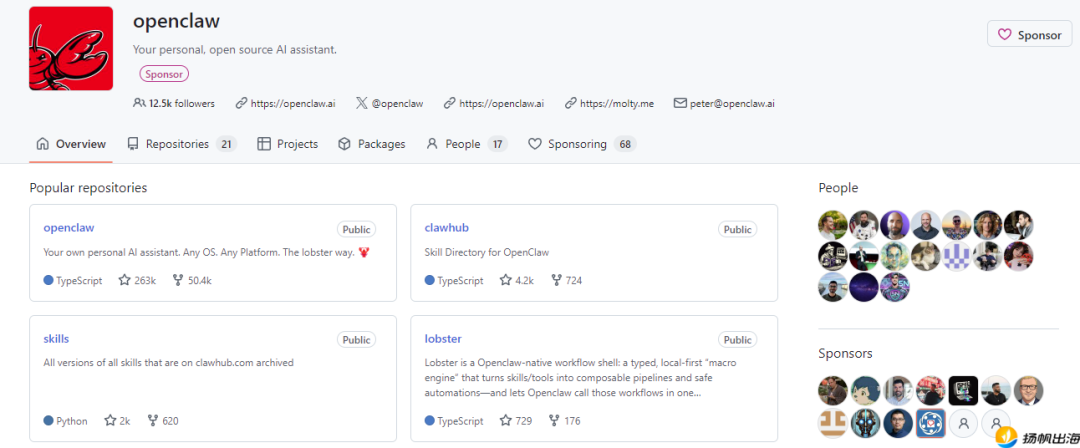Screen dimensions: 1080x448
Task: Click the star count on lobster repository
Action: coord(523,421)
